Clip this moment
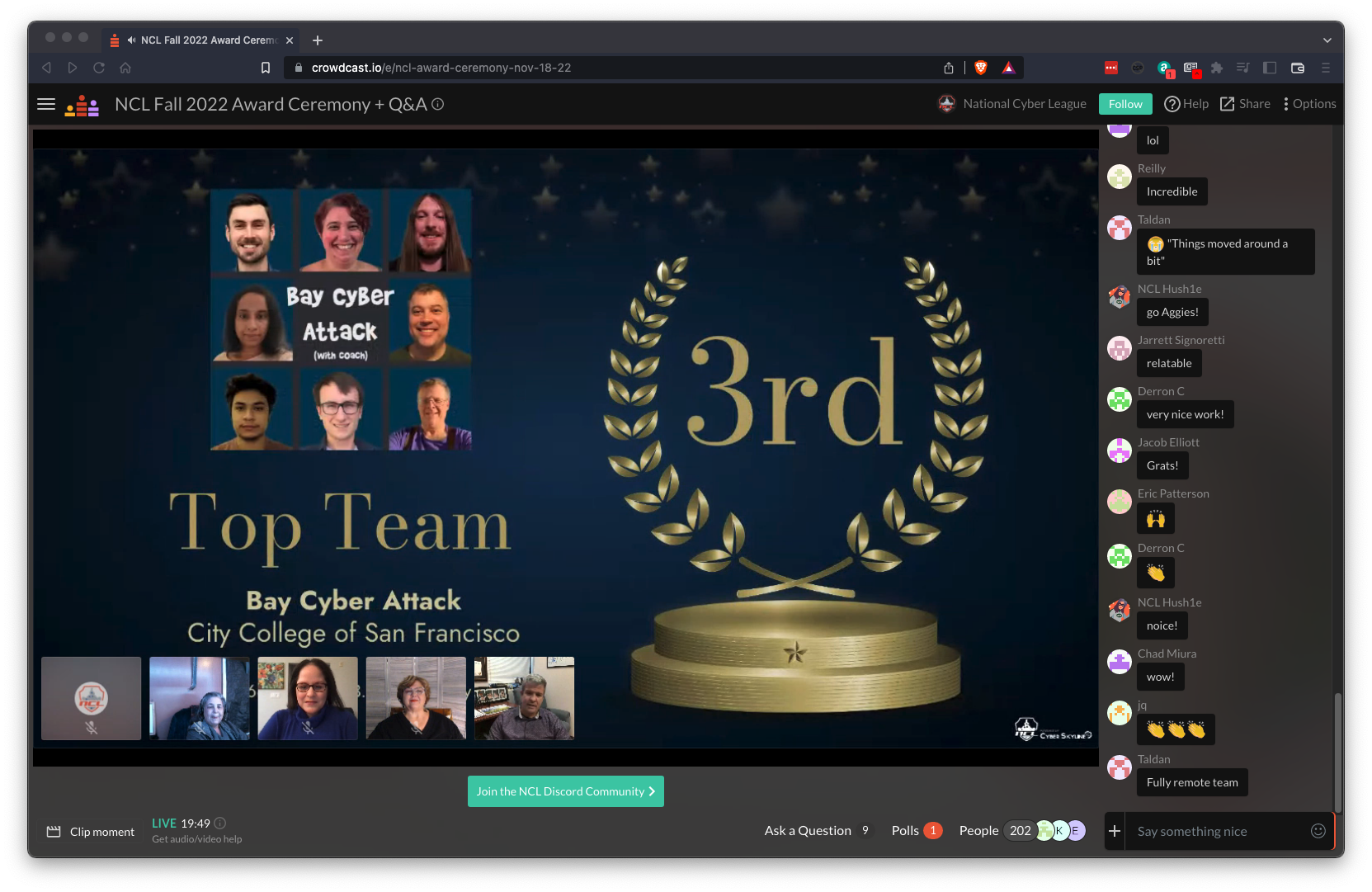1372x892 pixels. [x=91, y=832]
